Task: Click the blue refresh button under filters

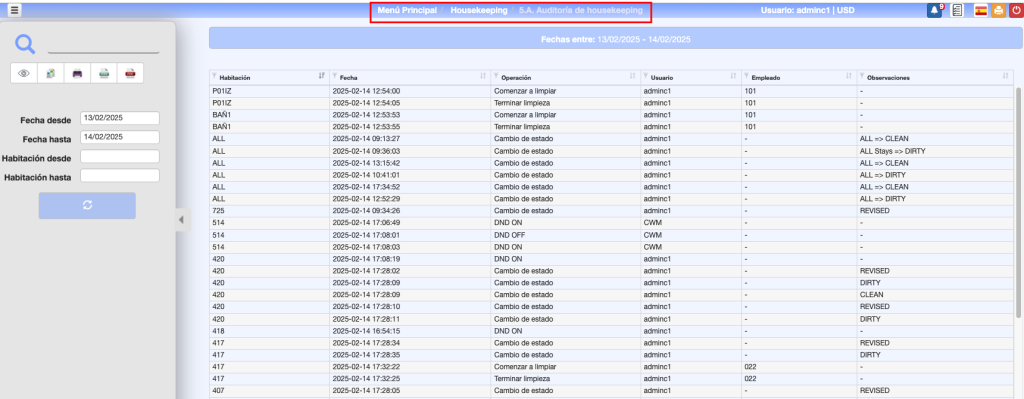Action: (x=88, y=205)
